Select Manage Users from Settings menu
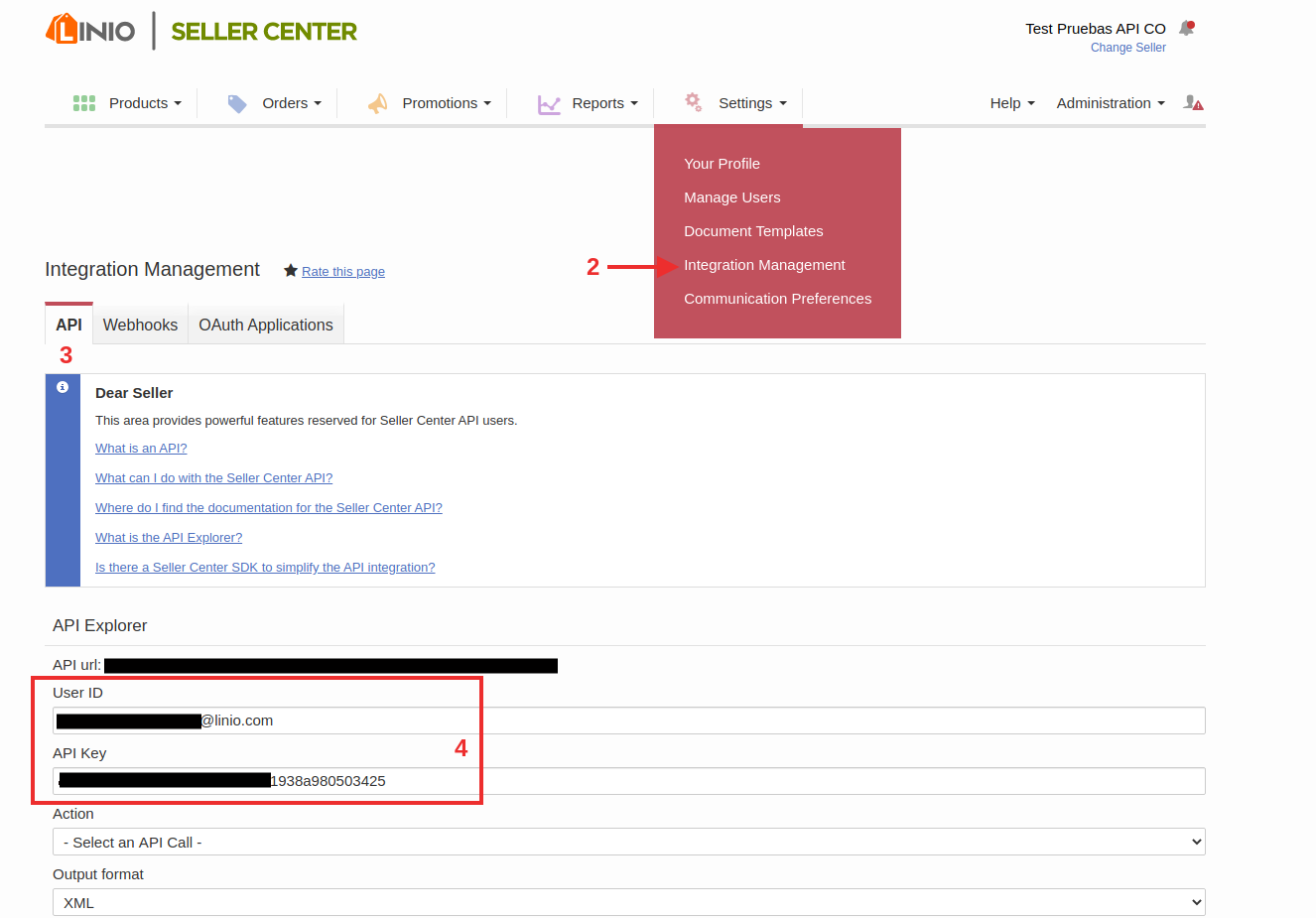 [x=732, y=197]
